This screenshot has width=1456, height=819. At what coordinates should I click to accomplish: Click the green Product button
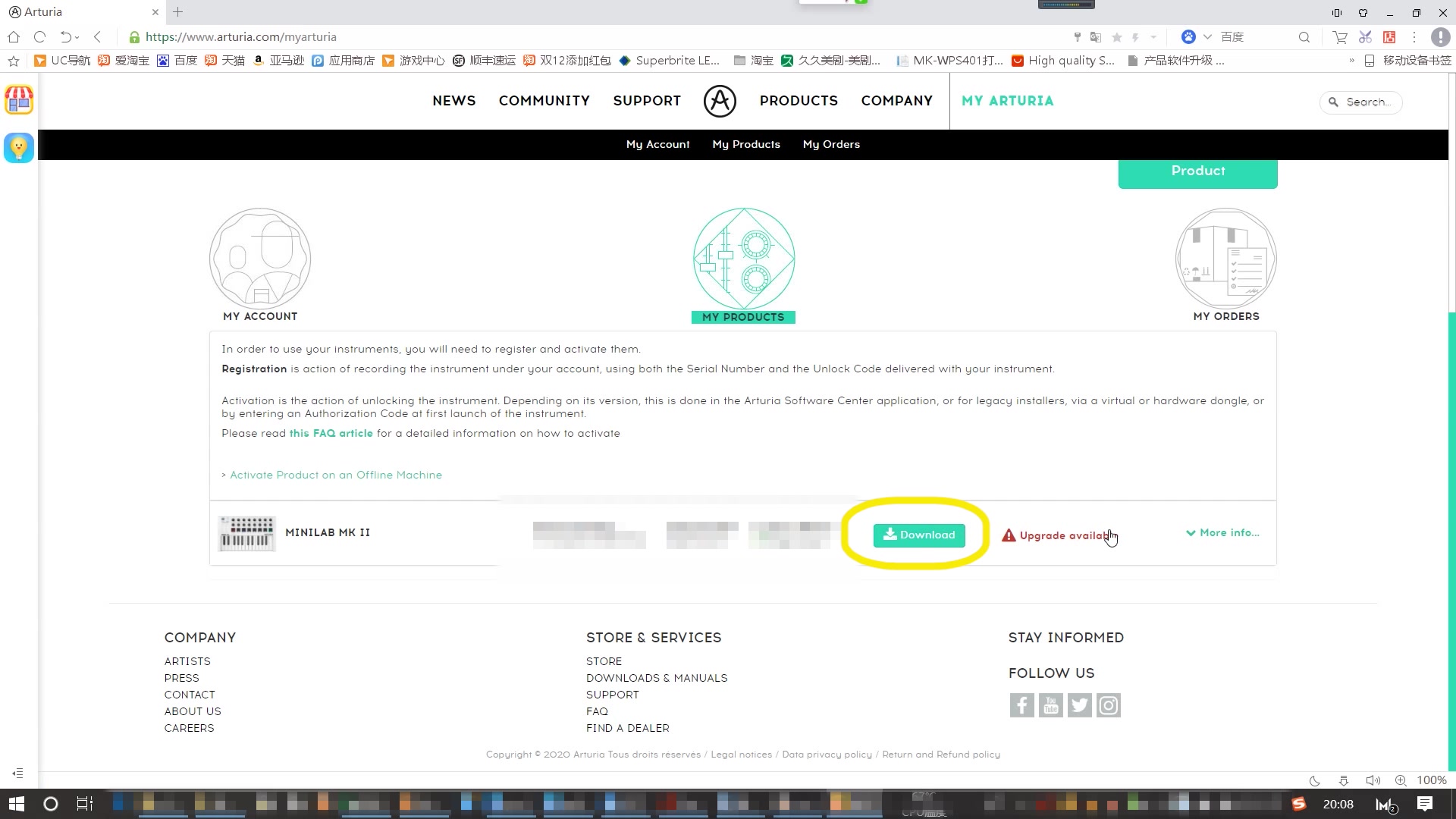pos(1197,173)
